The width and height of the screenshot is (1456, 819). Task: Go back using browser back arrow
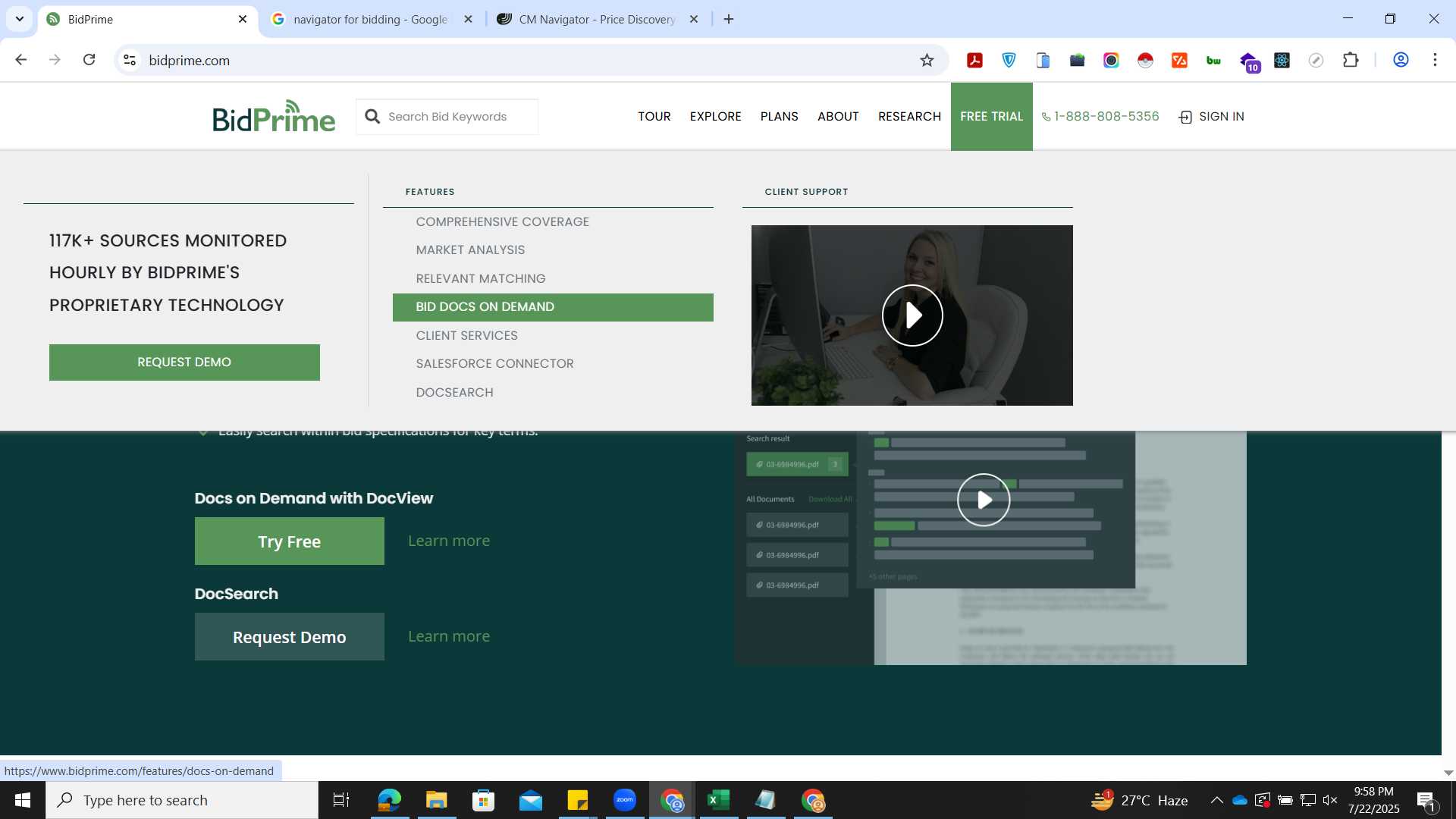pos(20,60)
